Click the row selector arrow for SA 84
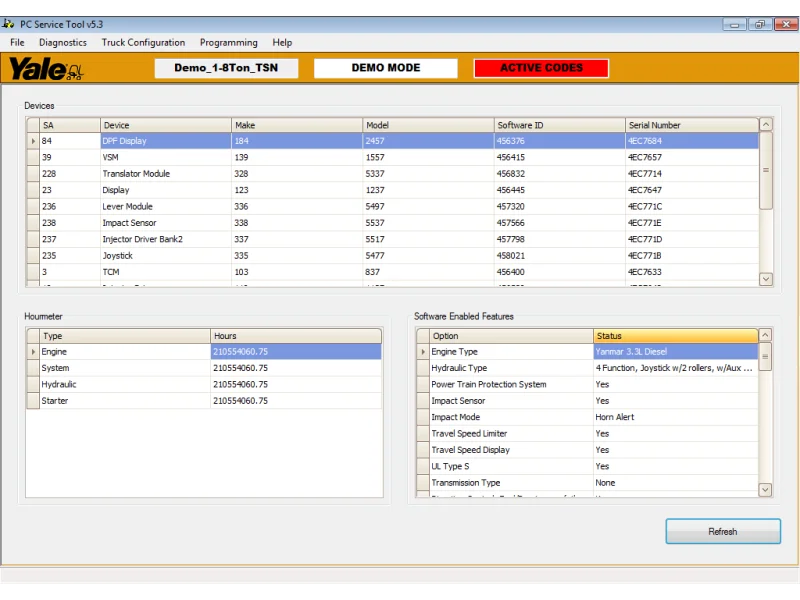This screenshot has height=600, width=800. (x=33, y=141)
